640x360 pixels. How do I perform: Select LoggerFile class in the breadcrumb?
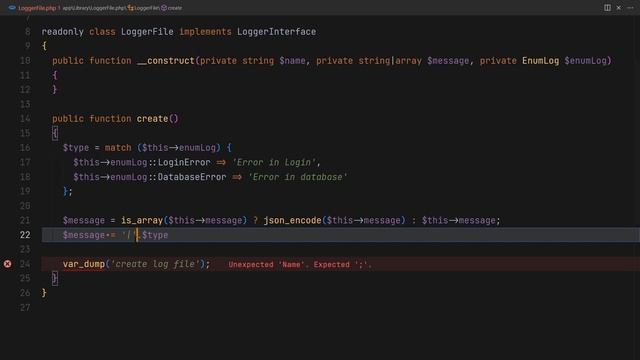click(147, 8)
